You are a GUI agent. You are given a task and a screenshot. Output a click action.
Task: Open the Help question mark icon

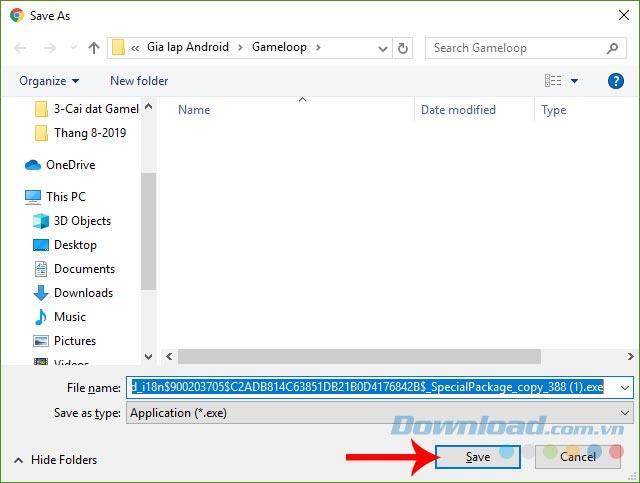point(616,81)
